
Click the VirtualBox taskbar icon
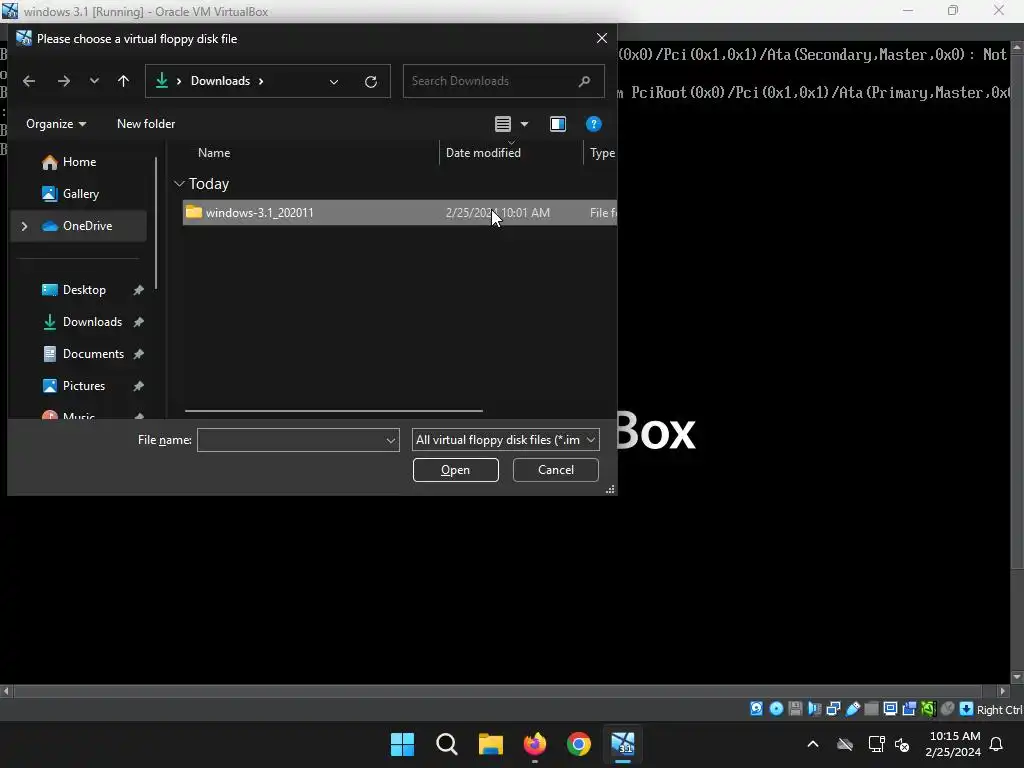pos(623,744)
